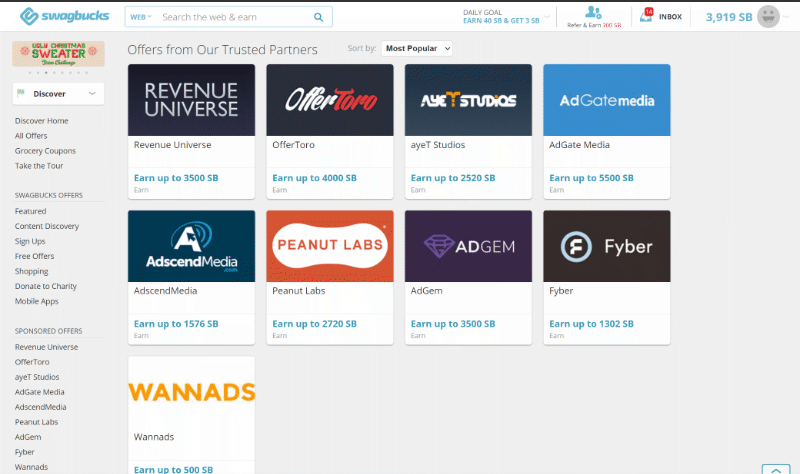800x474 pixels.
Task: Click Earn up to 2720 SB link
Action: [314, 324]
